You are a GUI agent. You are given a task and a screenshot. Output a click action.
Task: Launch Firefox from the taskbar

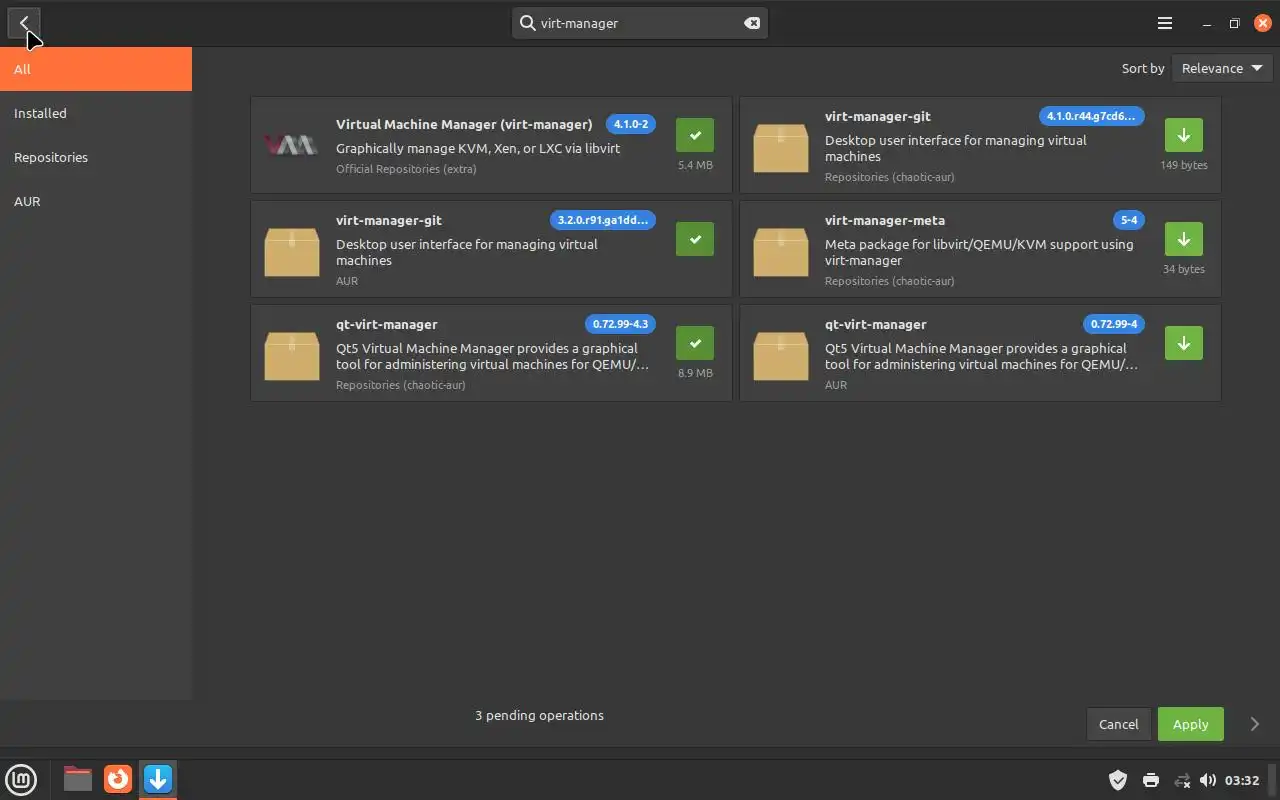pos(118,778)
